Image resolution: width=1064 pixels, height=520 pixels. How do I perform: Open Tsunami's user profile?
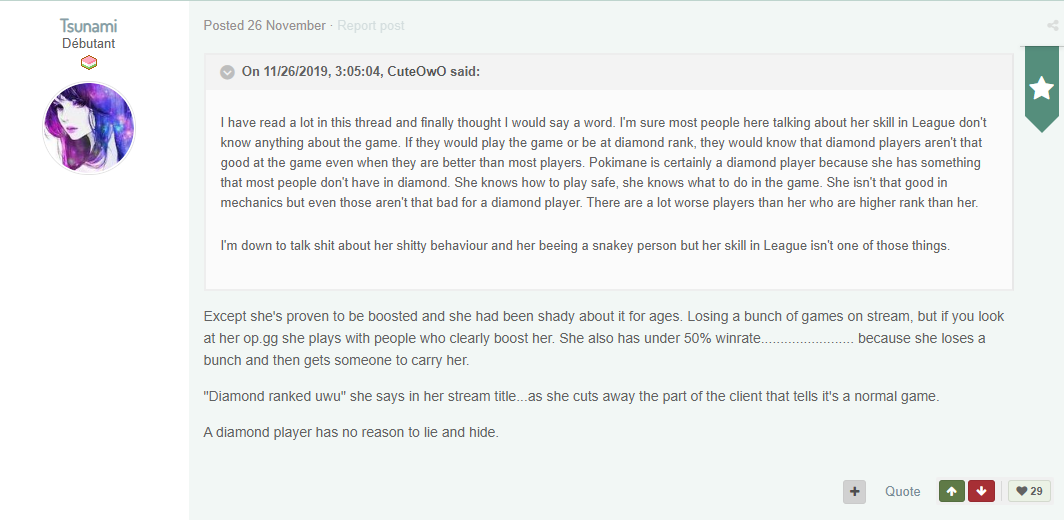89,26
